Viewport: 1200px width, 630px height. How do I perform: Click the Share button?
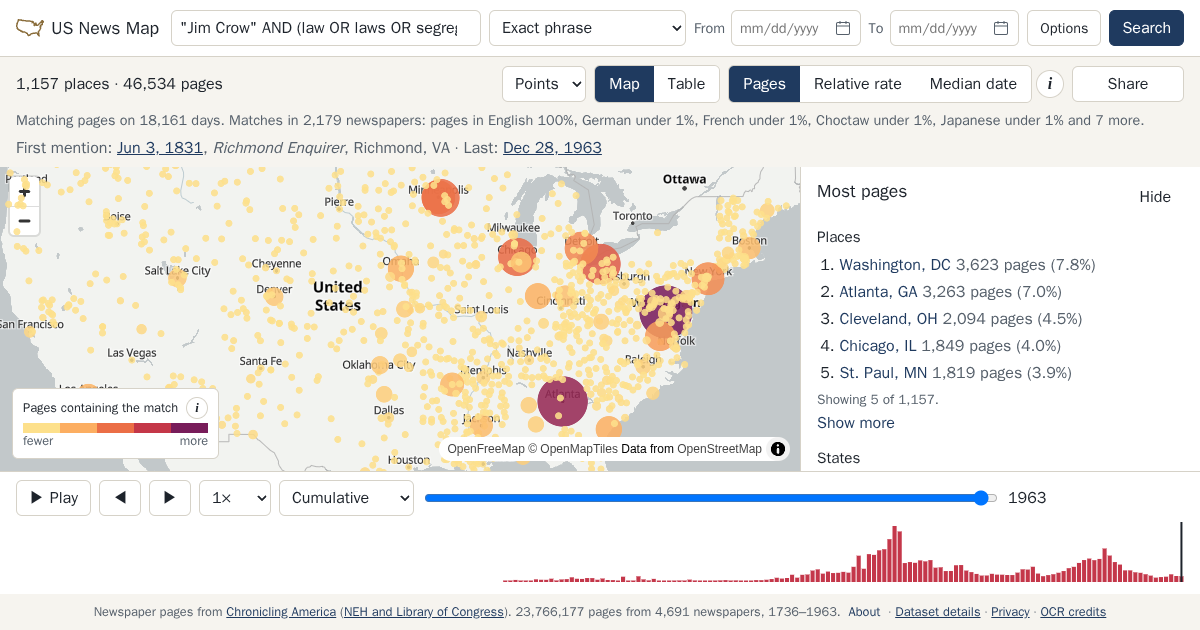click(1128, 84)
